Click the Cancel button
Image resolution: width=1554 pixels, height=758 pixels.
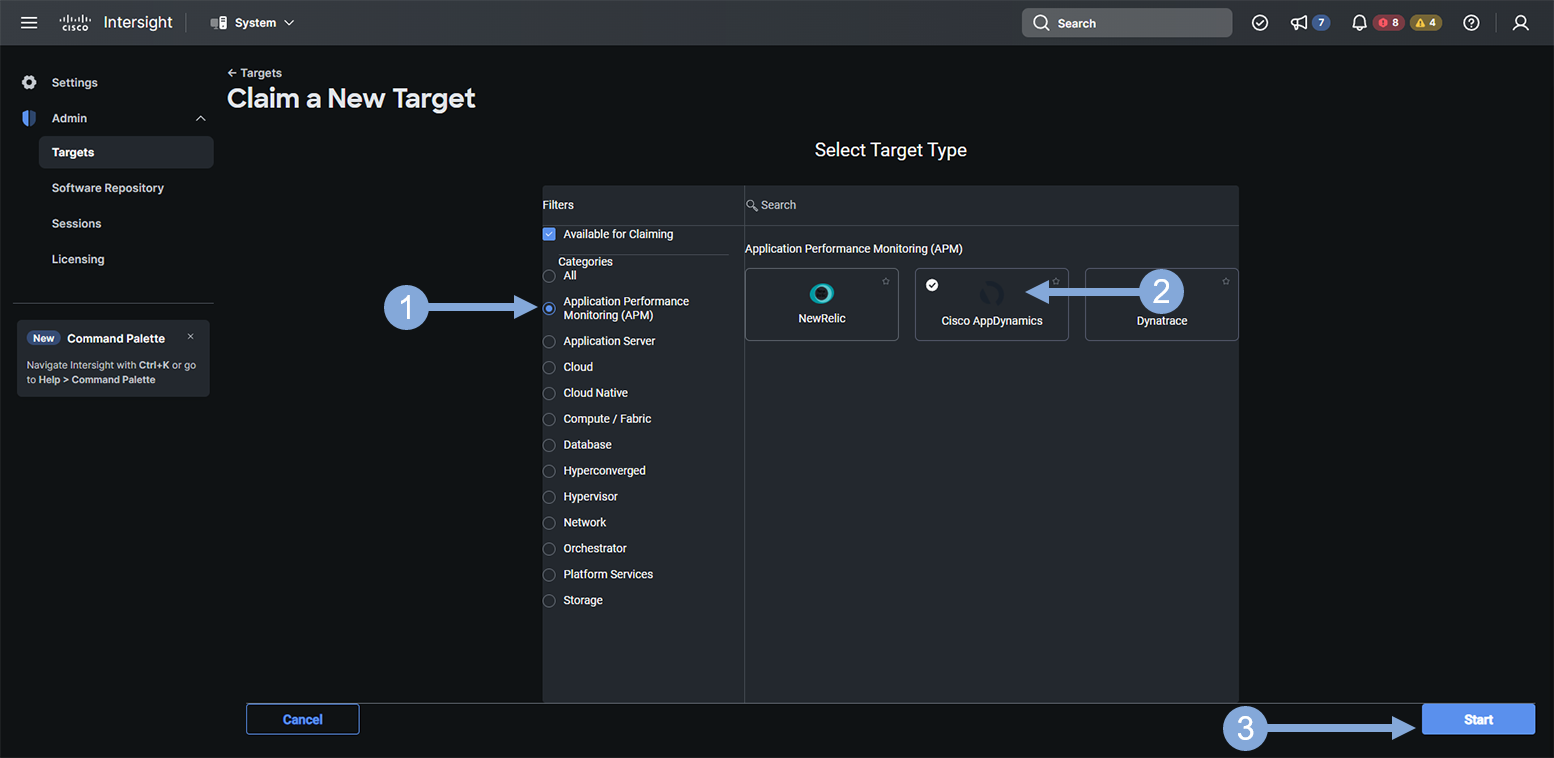303,719
